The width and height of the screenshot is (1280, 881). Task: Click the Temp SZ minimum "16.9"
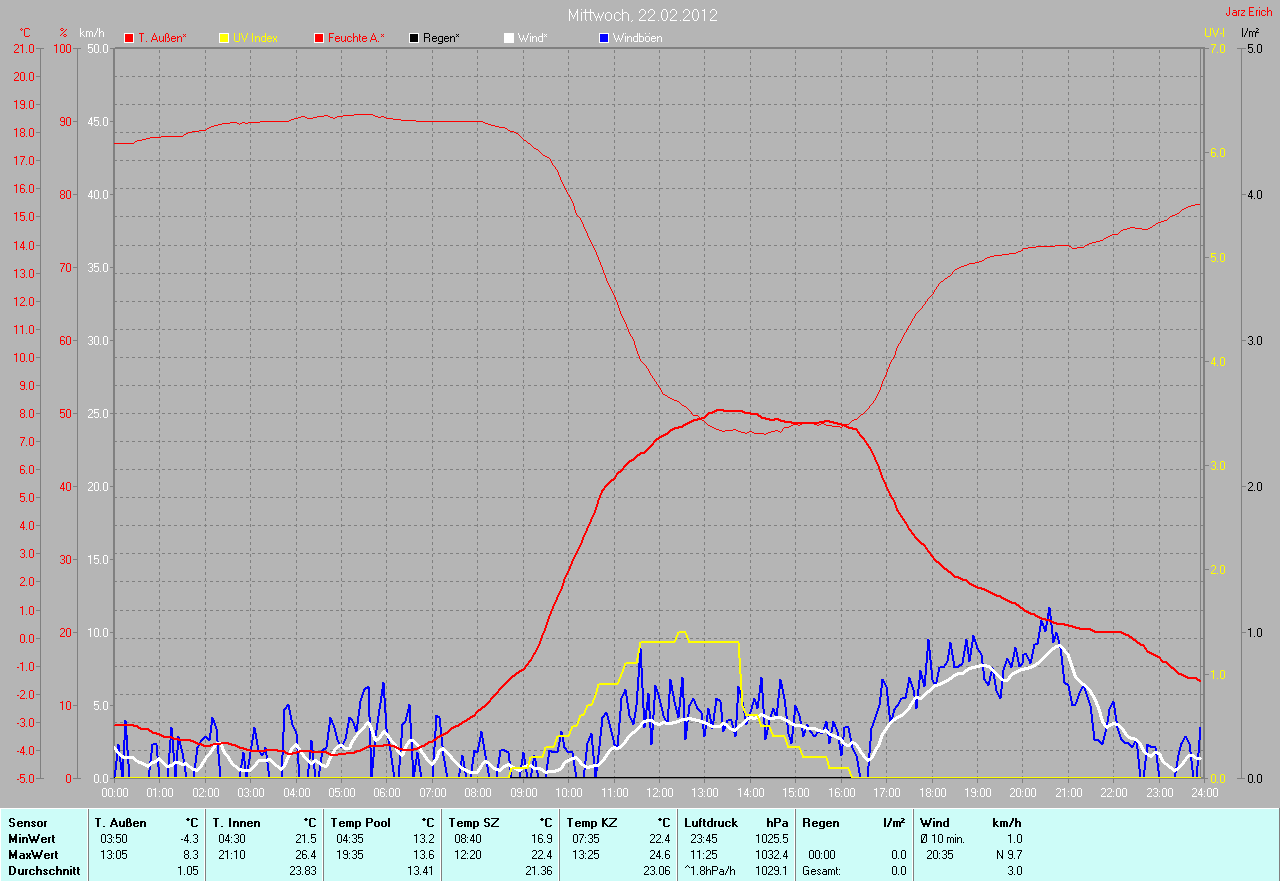[542, 839]
